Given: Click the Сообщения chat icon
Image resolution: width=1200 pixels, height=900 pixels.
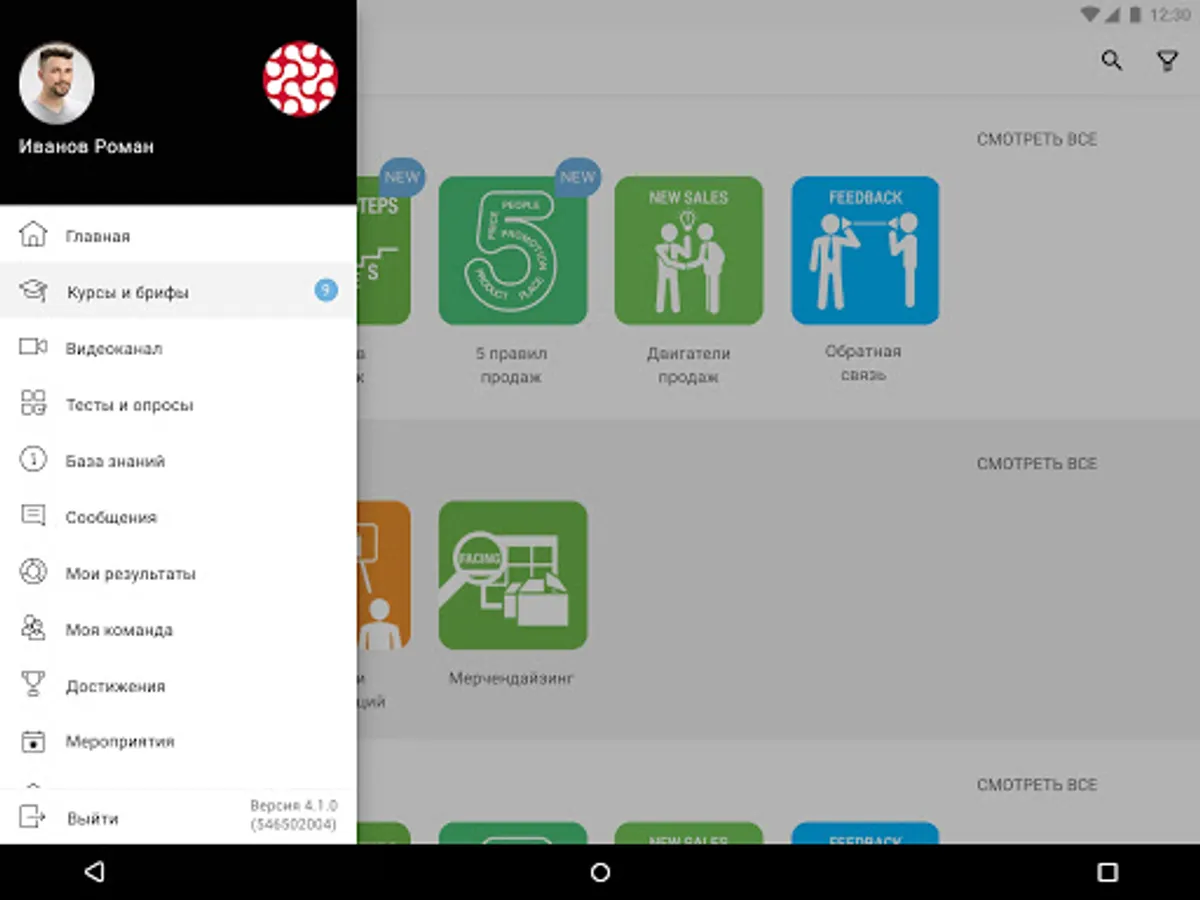Looking at the screenshot, I should tap(33, 516).
